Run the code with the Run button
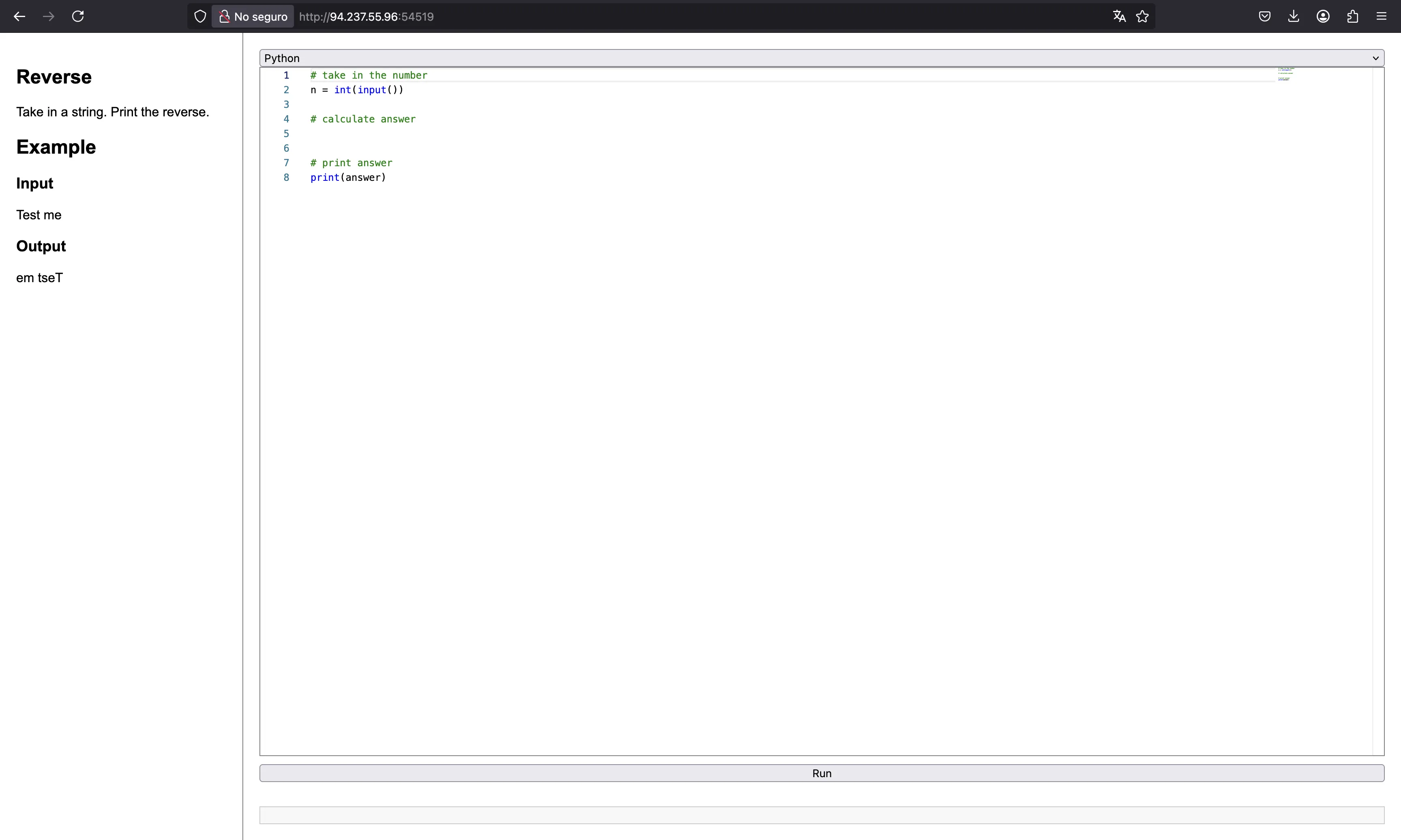Screen dimensions: 1401x840 [x=822, y=773]
